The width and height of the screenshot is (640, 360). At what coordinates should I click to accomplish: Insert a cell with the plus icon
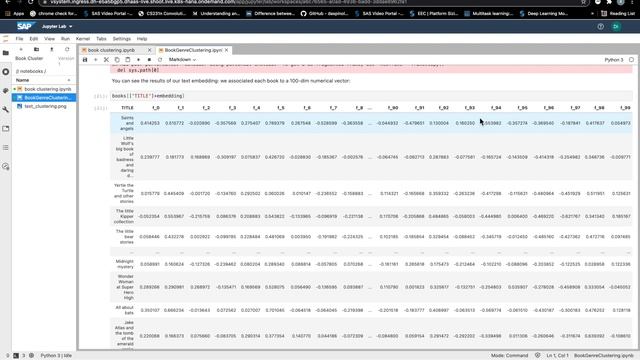pos(96,60)
